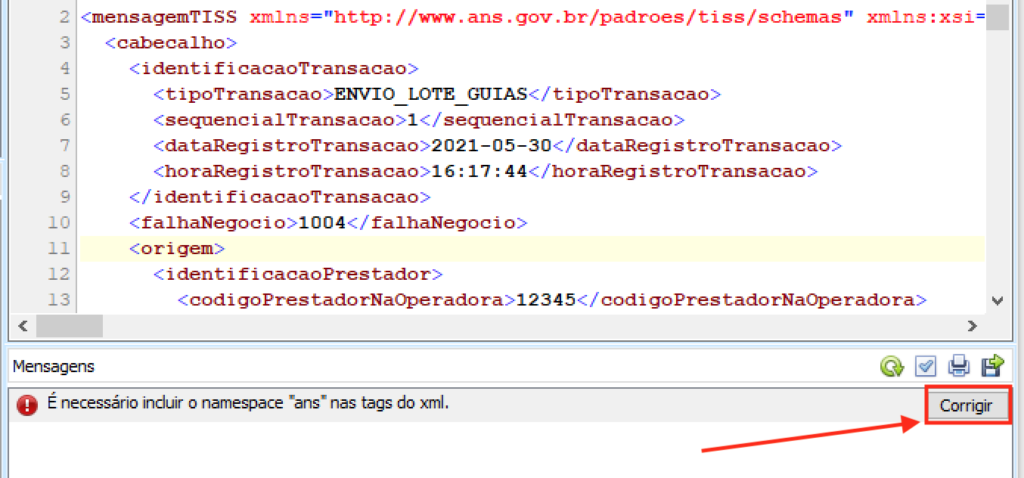Select the namespace "ans" error message
The width and height of the screenshot is (1024, 478).
coord(249,404)
